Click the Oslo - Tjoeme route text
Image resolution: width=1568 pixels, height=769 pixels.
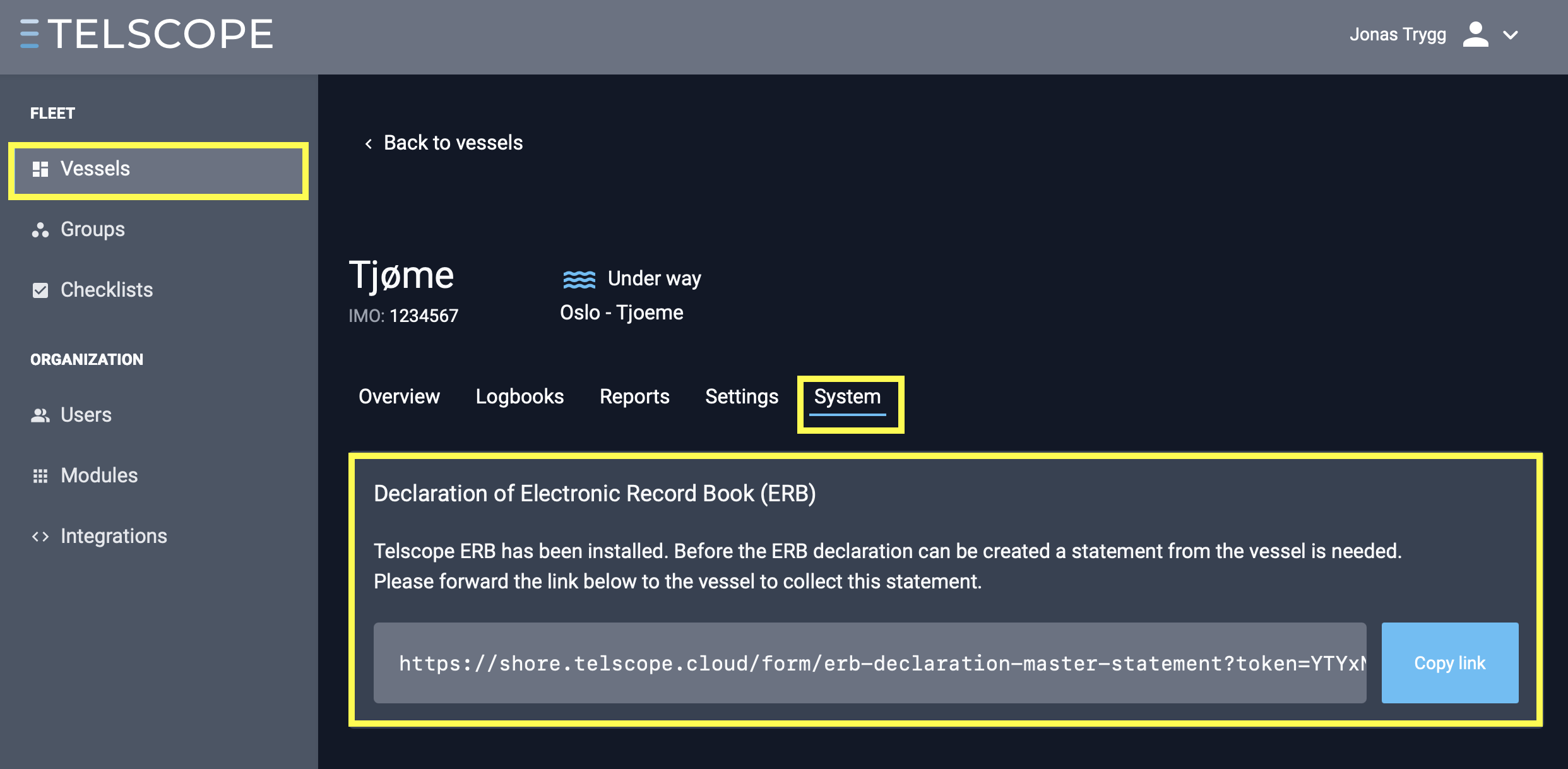click(622, 313)
